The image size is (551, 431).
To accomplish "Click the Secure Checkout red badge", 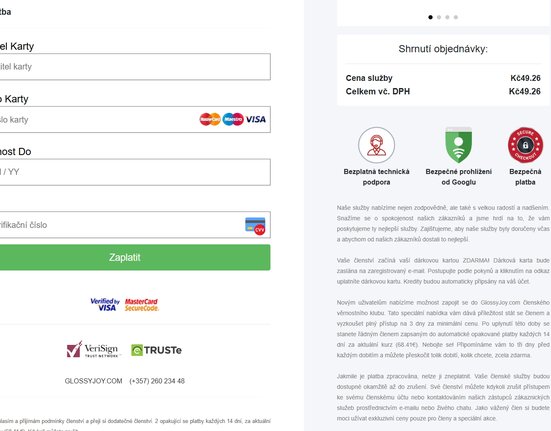I will point(525,145).
